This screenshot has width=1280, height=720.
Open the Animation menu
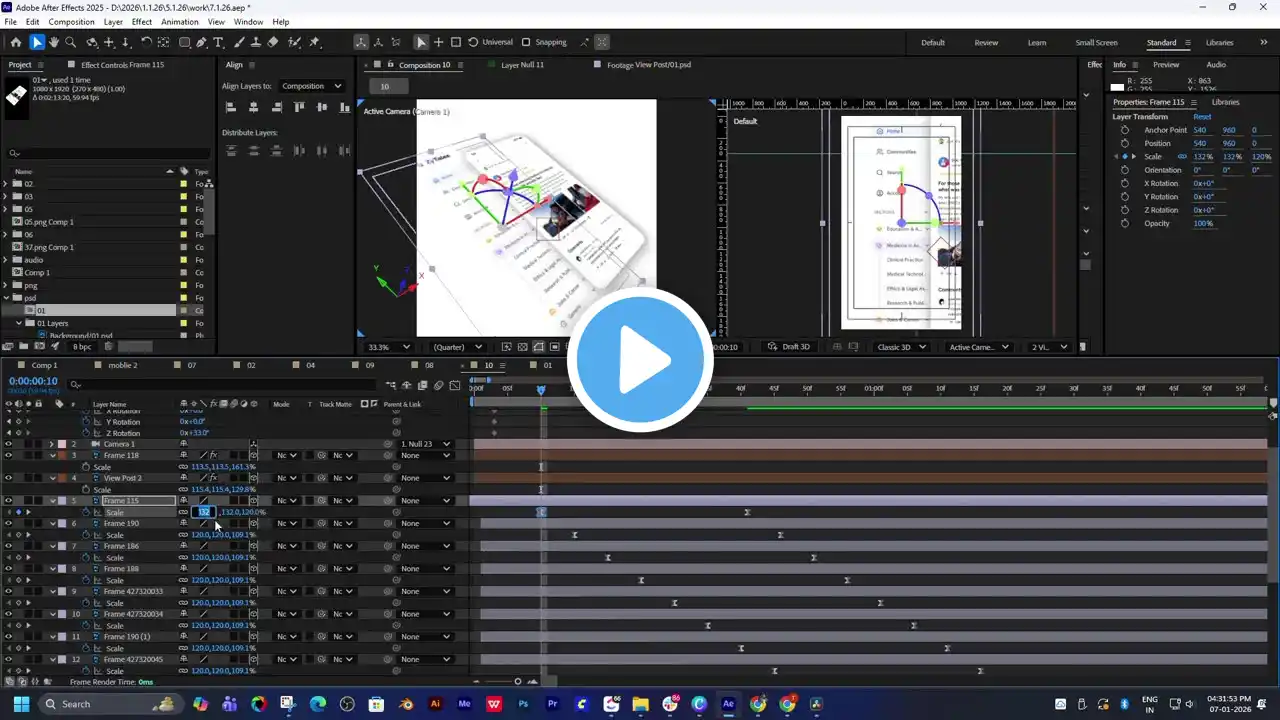[x=180, y=21]
